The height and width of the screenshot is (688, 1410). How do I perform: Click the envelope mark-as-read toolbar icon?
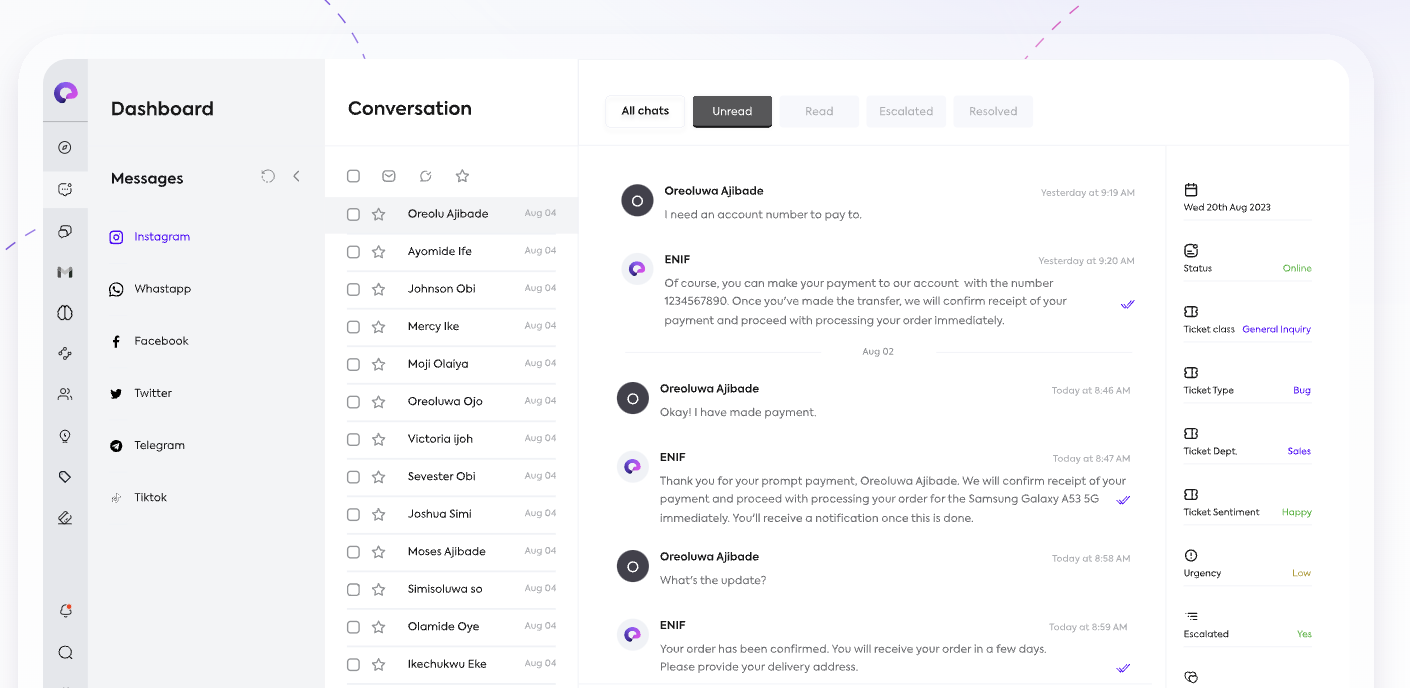389,176
